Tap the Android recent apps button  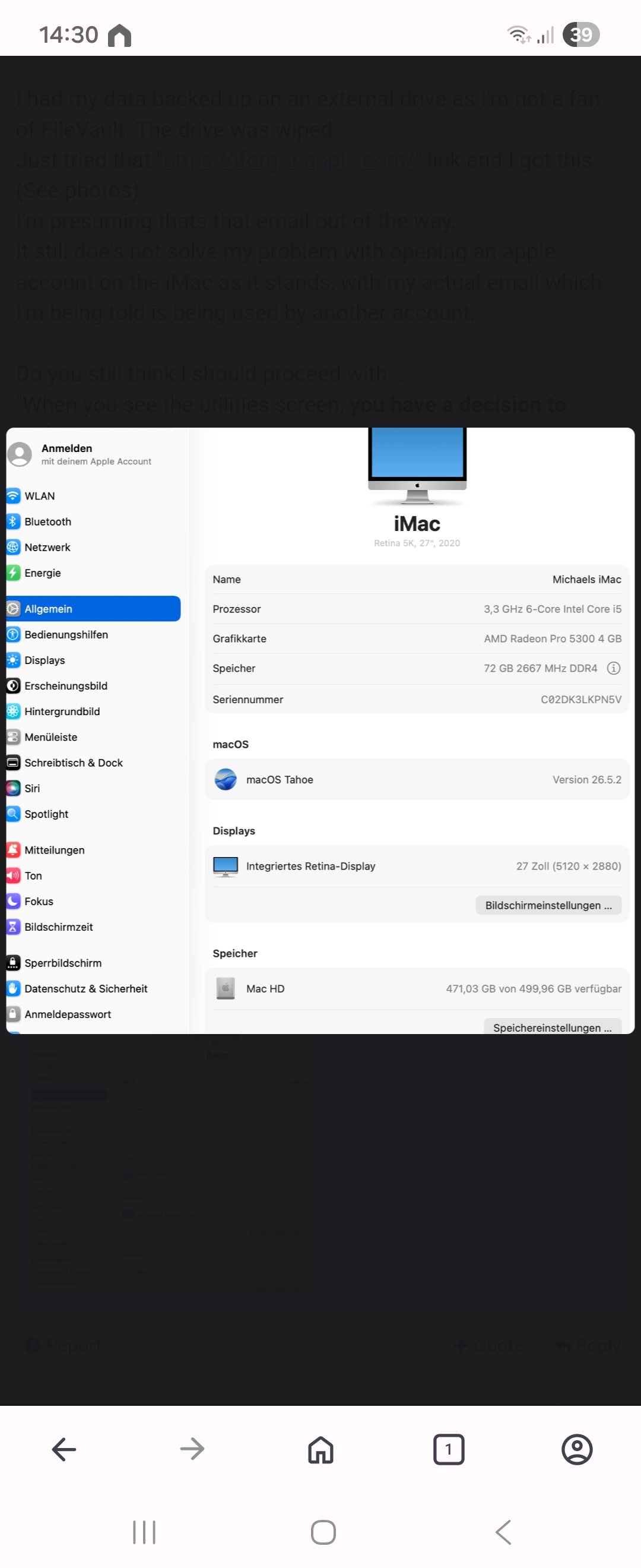coord(144,1532)
